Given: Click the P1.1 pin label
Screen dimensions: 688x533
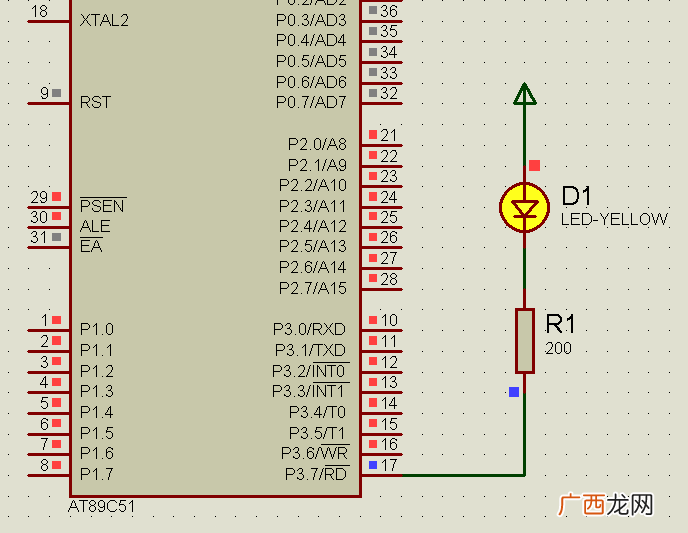Looking at the screenshot, I should tap(97, 350).
